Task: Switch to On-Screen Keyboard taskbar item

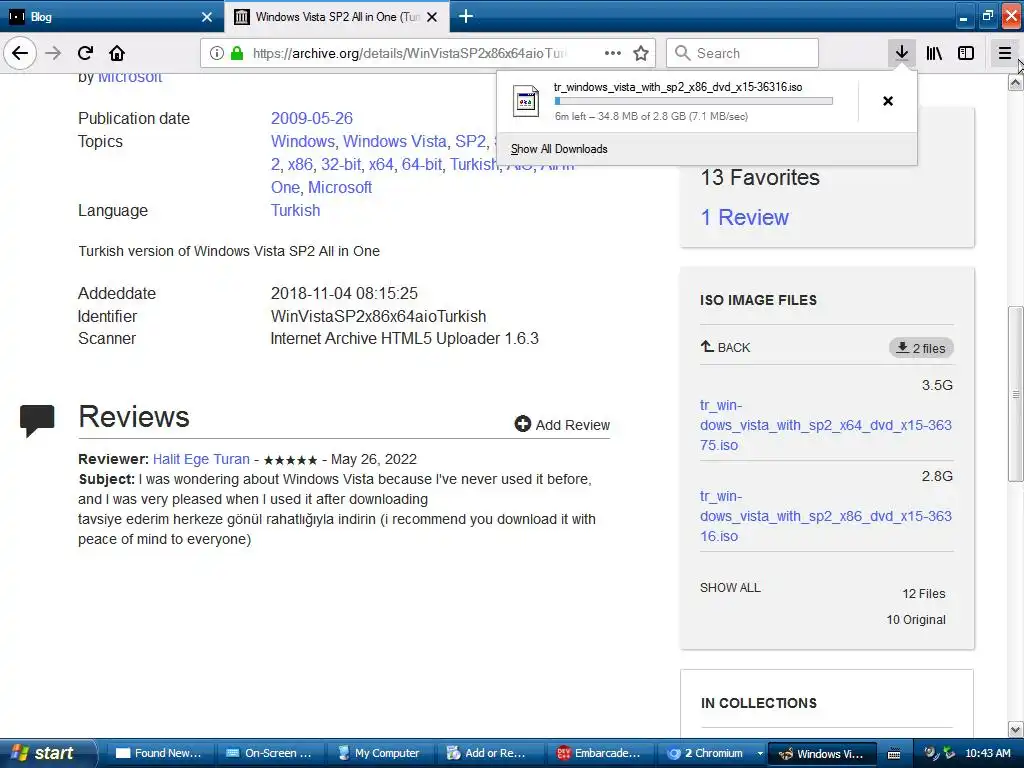Action: point(271,753)
